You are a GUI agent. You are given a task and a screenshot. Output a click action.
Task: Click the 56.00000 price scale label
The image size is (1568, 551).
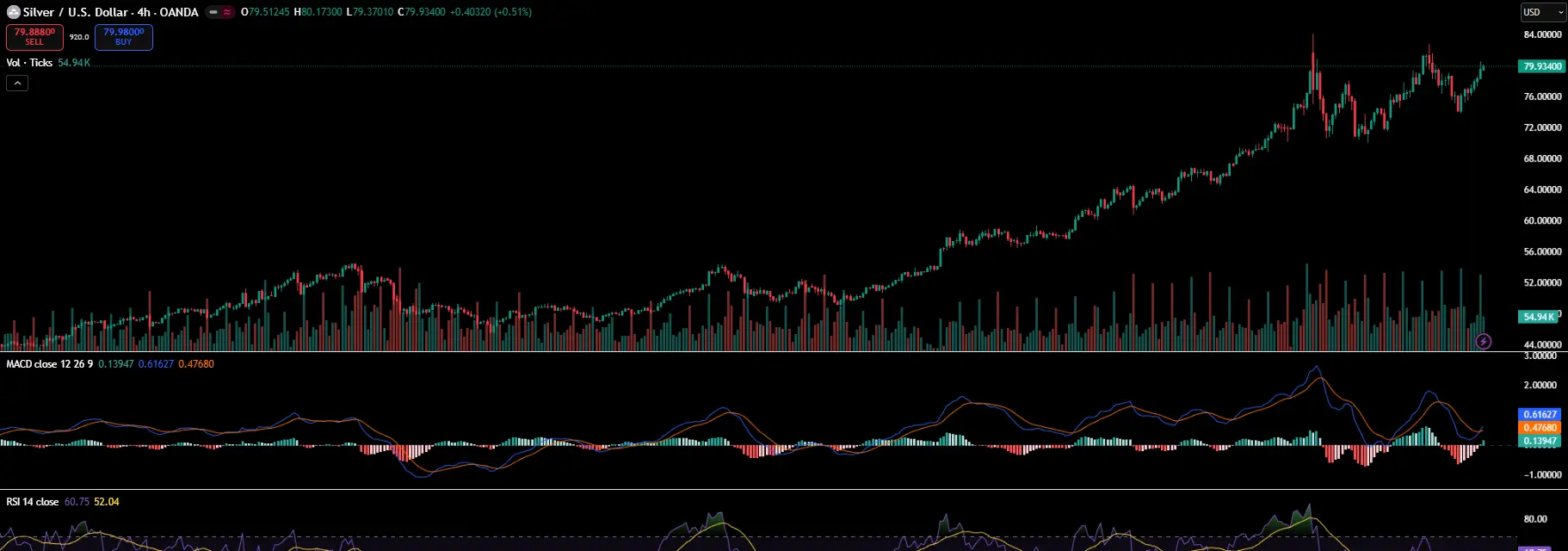coord(1542,251)
